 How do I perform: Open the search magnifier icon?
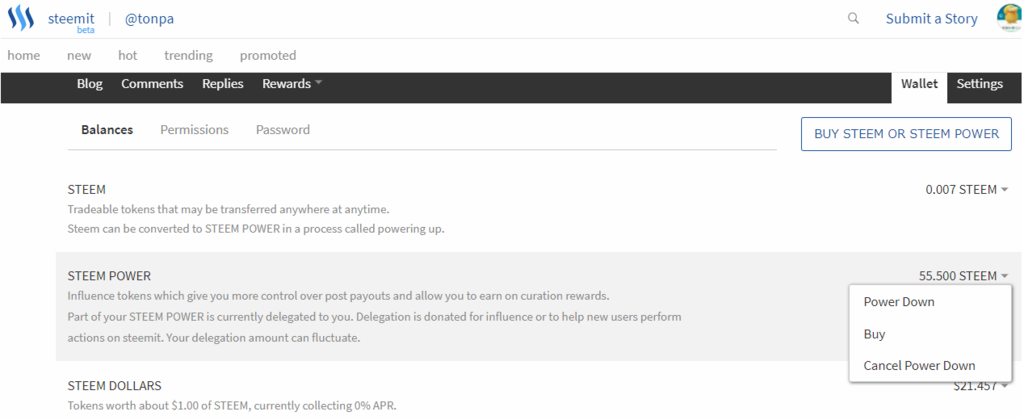853,18
